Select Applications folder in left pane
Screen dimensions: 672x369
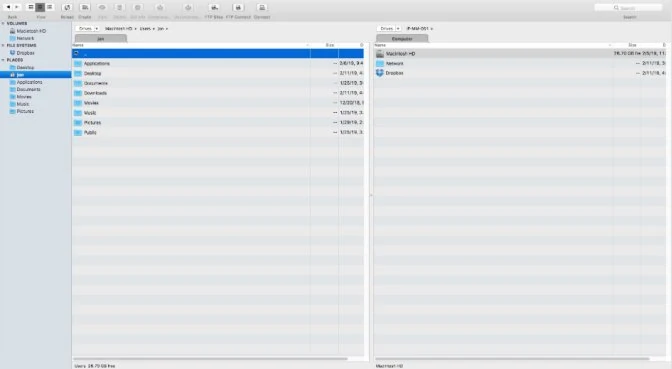218,63
